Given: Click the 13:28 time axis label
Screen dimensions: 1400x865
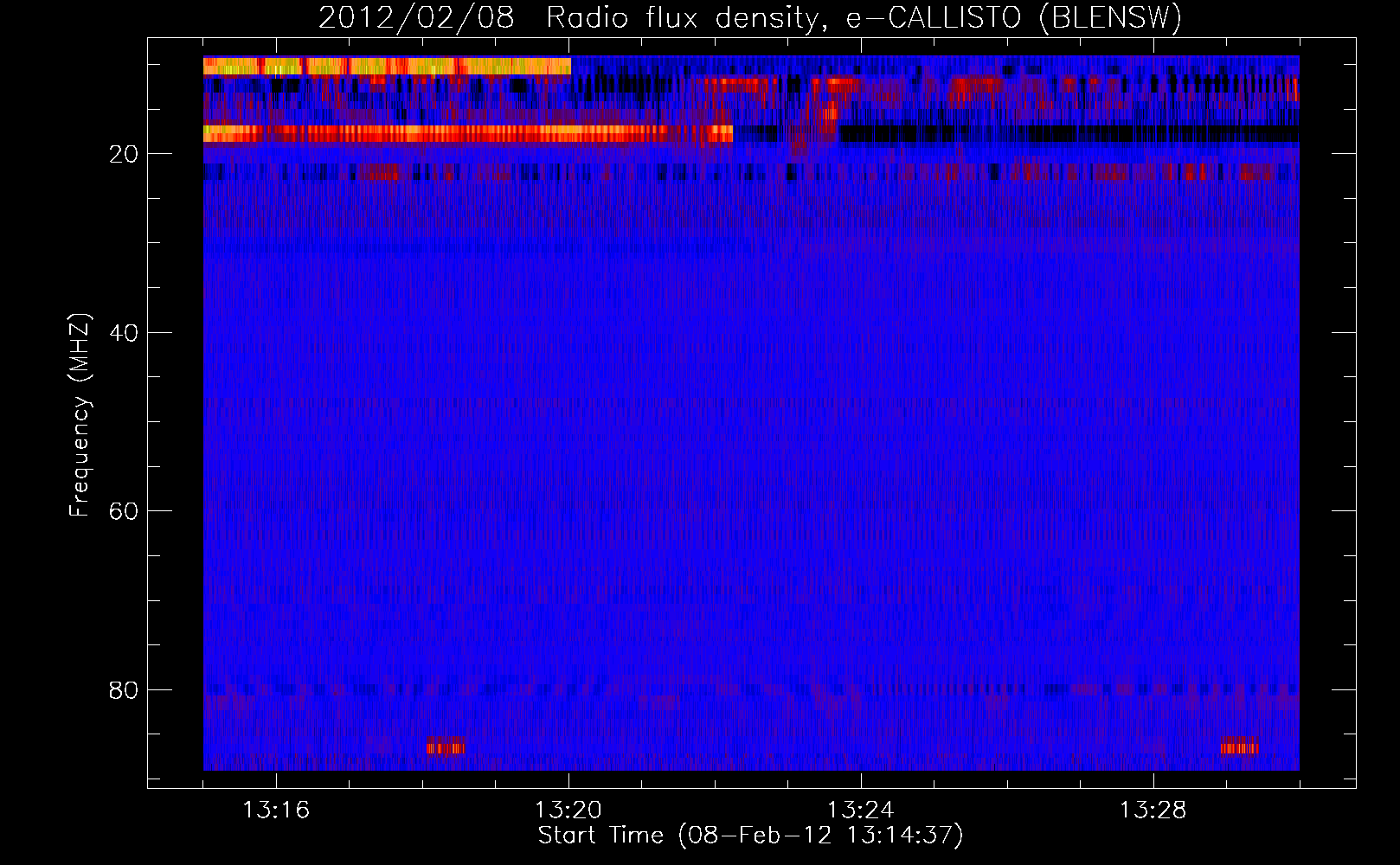Looking at the screenshot, I should point(1153,811).
